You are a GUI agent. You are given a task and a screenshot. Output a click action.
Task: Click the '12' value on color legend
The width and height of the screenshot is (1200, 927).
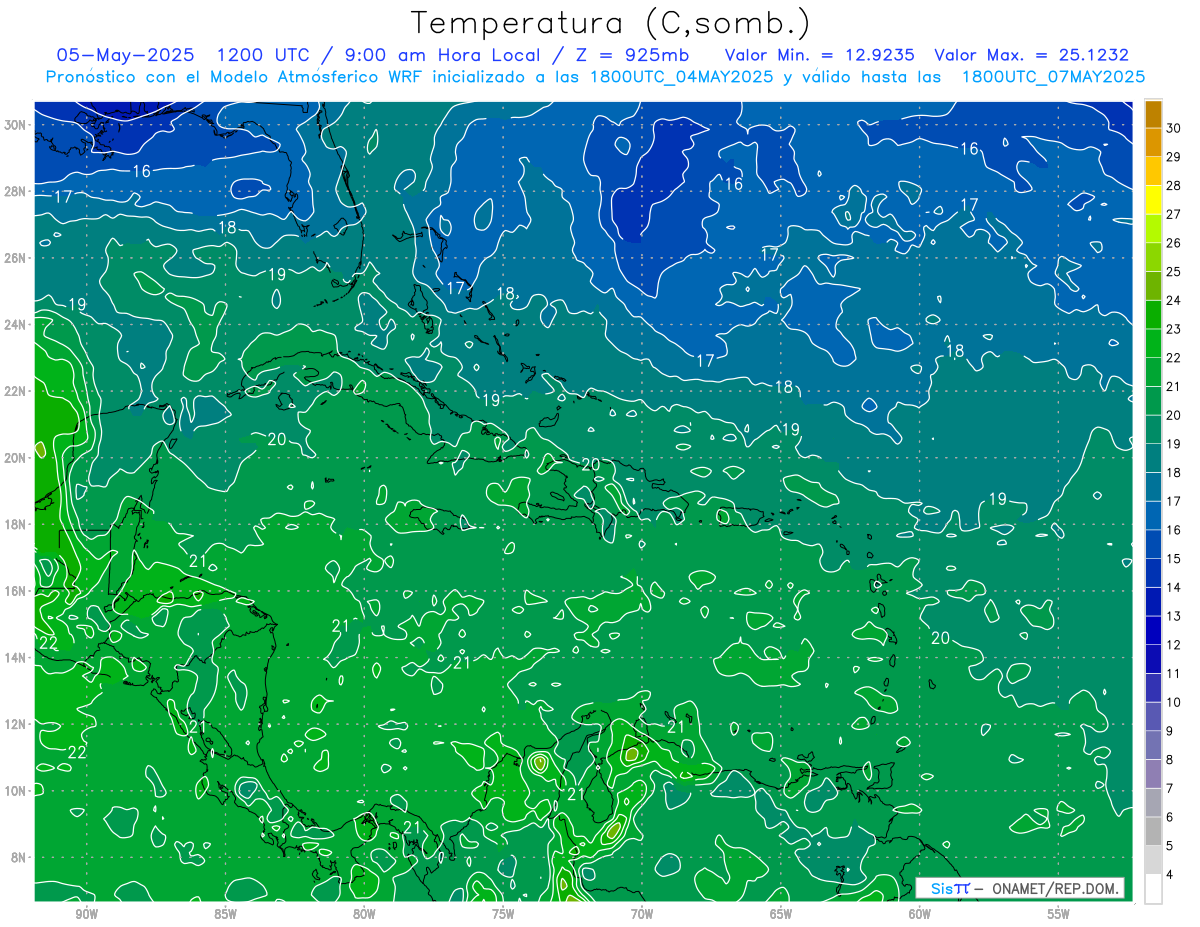(1174, 645)
